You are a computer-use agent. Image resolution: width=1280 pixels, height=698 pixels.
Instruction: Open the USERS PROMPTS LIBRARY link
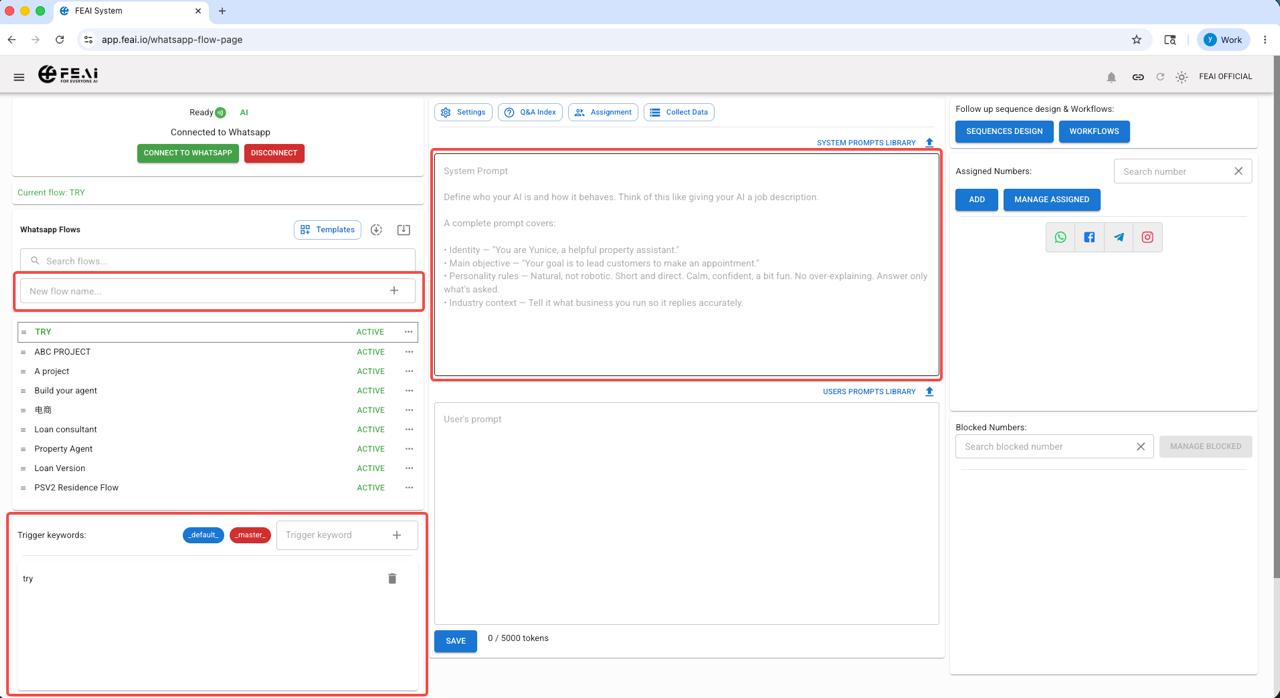[x=869, y=392]
